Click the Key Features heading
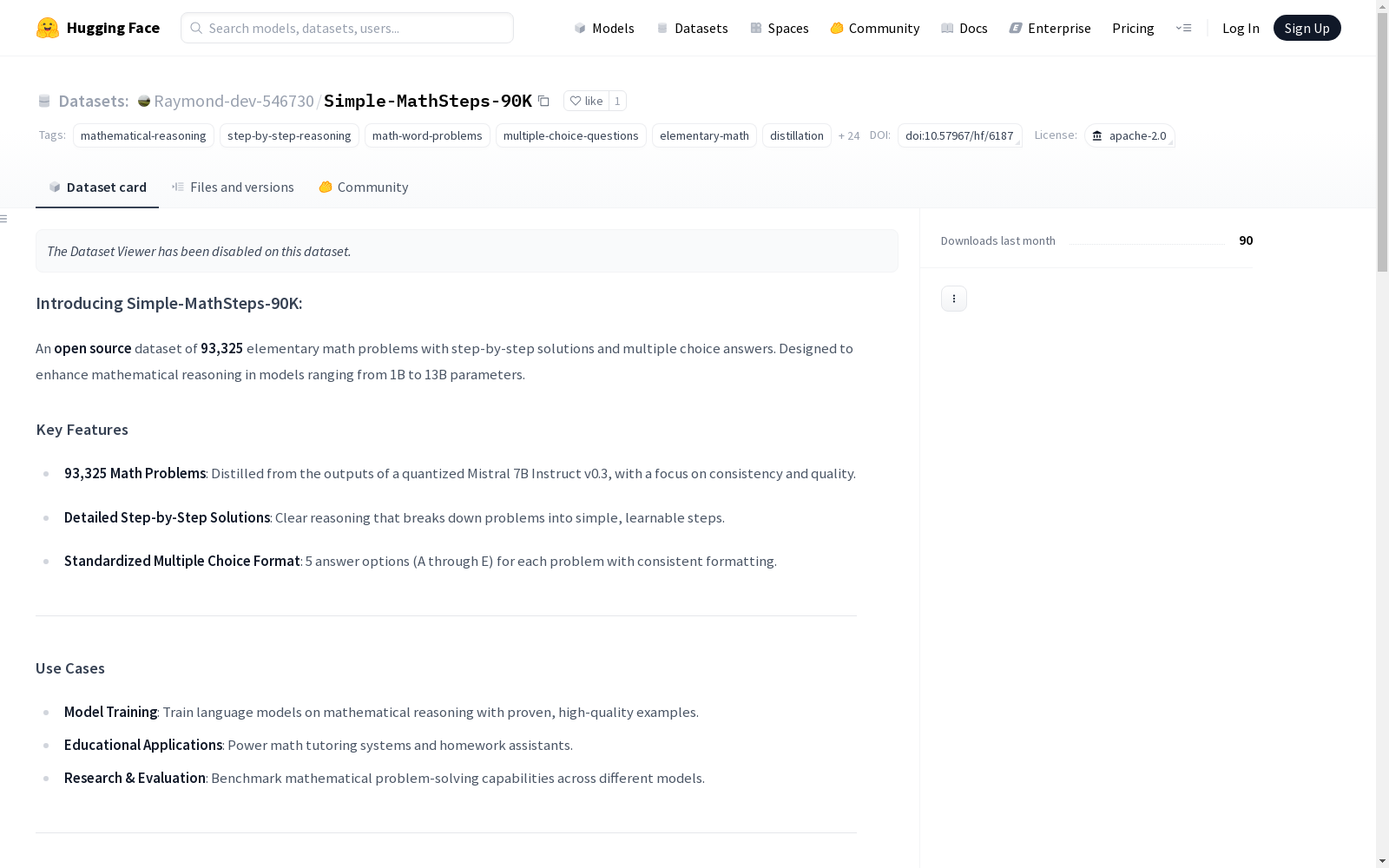1389x868 pixels. click(82, 430)
